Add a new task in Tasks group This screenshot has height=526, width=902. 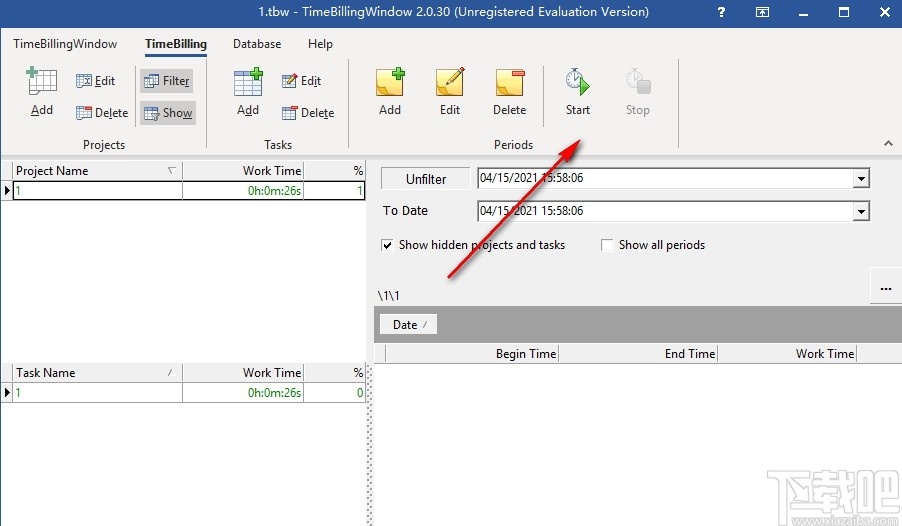click(x=248, y=92)
